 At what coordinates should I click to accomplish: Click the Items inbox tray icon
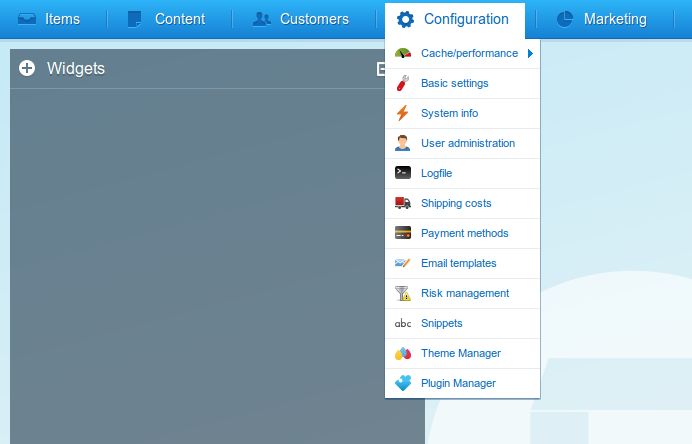[x=27, y=19]
